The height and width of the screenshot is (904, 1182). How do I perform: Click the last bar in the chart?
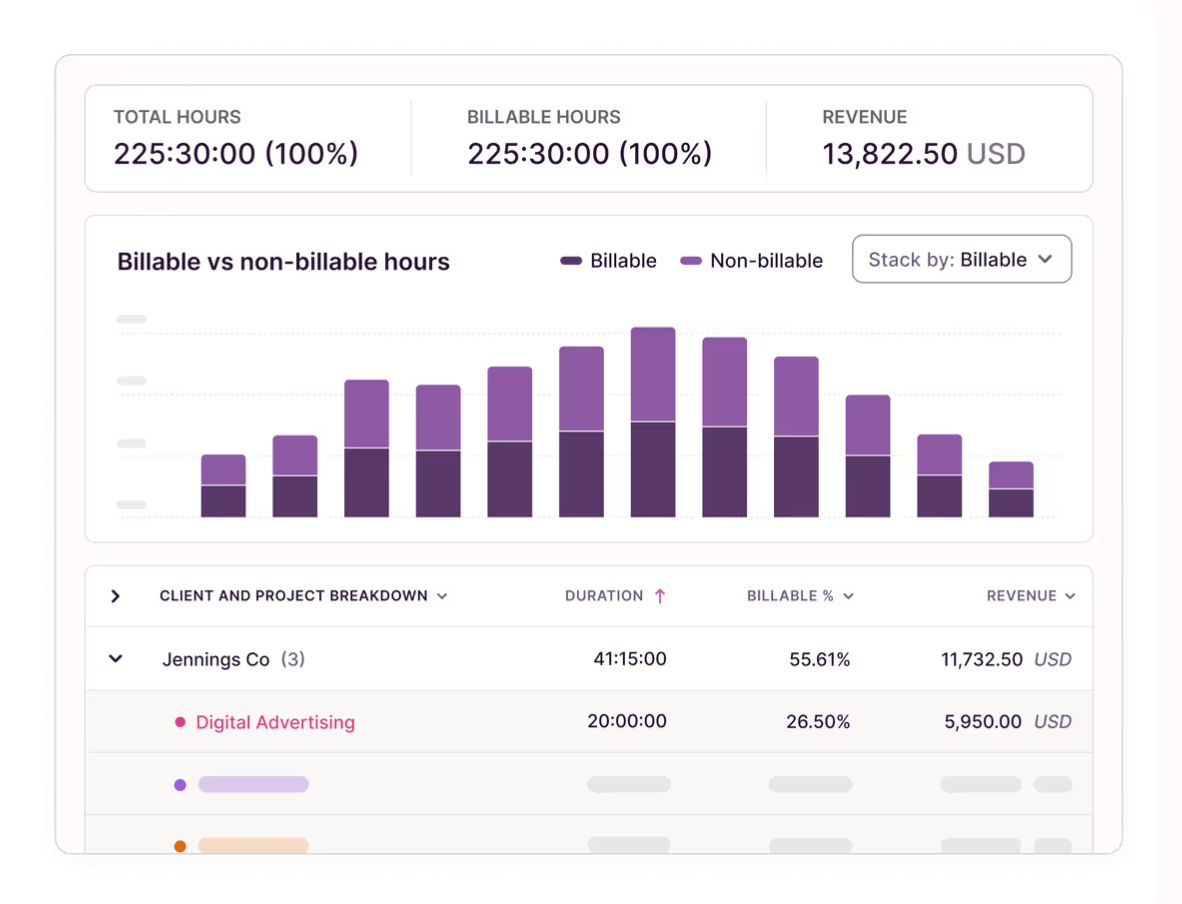pyautogui.click(x=1011, y=490)
